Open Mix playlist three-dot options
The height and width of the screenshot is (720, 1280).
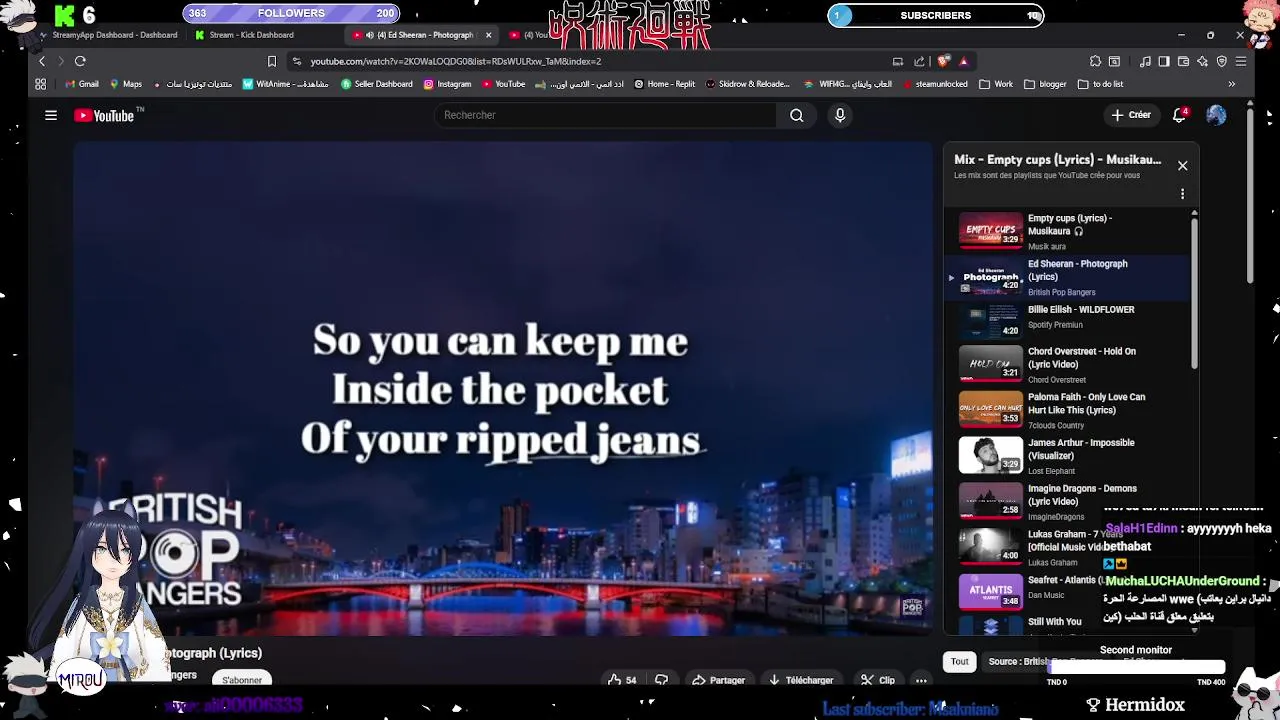point(1182,194)
